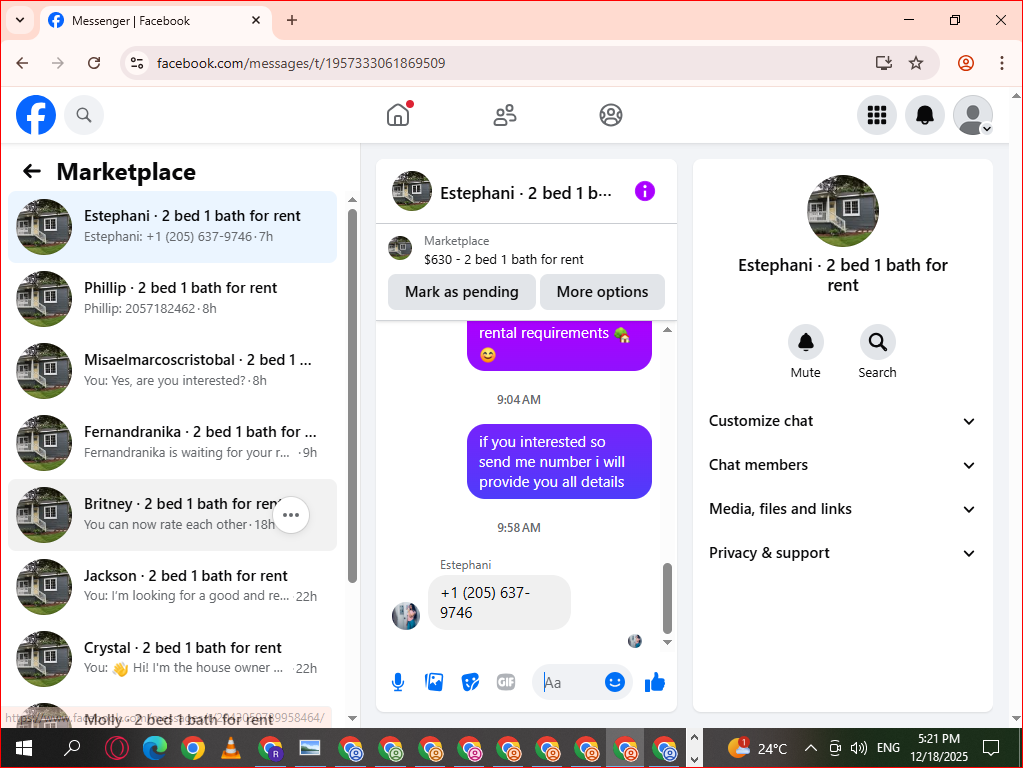Open the Windows Start menu

click(23, 748)
